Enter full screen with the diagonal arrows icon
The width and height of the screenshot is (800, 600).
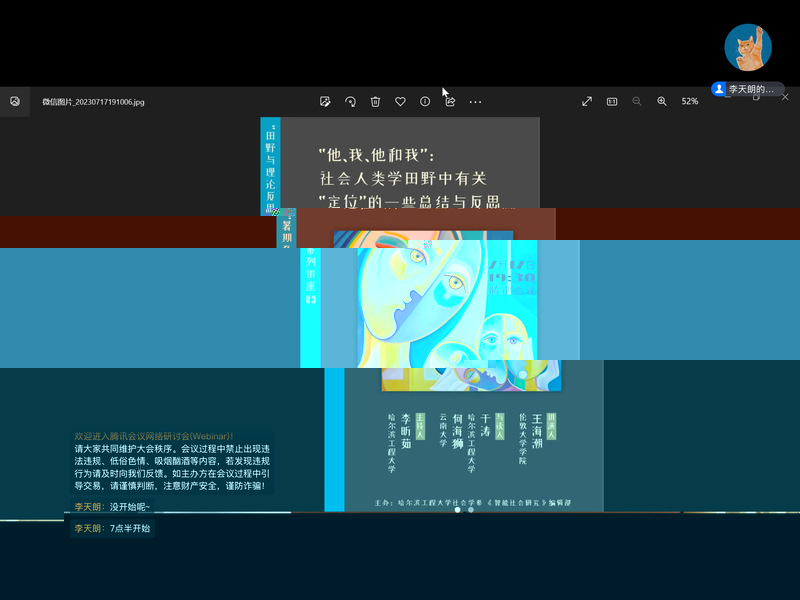pyautogui.click(x=587, y=102)
